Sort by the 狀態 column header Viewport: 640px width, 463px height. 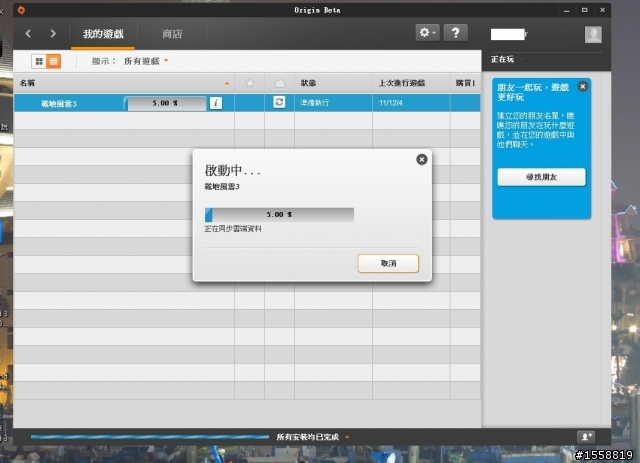333,83
